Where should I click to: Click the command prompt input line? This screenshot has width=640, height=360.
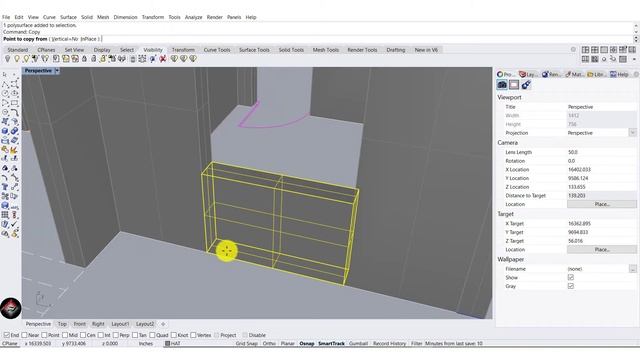[x=318, y=39]
